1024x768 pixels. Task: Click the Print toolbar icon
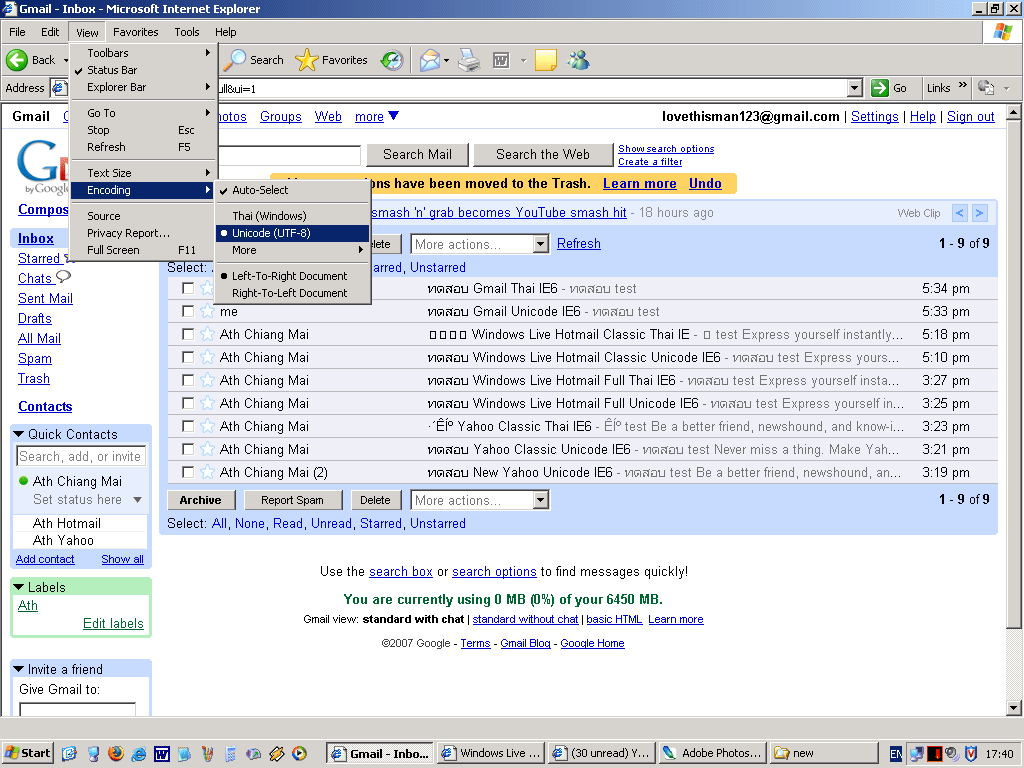(x=469, y=60)
